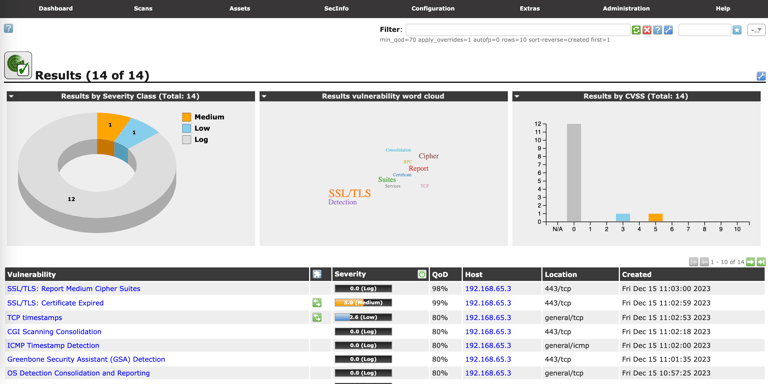Click the filter name field beside star icon
The height and width of the screenshot is (384, 768).
[x=704, y=30]
